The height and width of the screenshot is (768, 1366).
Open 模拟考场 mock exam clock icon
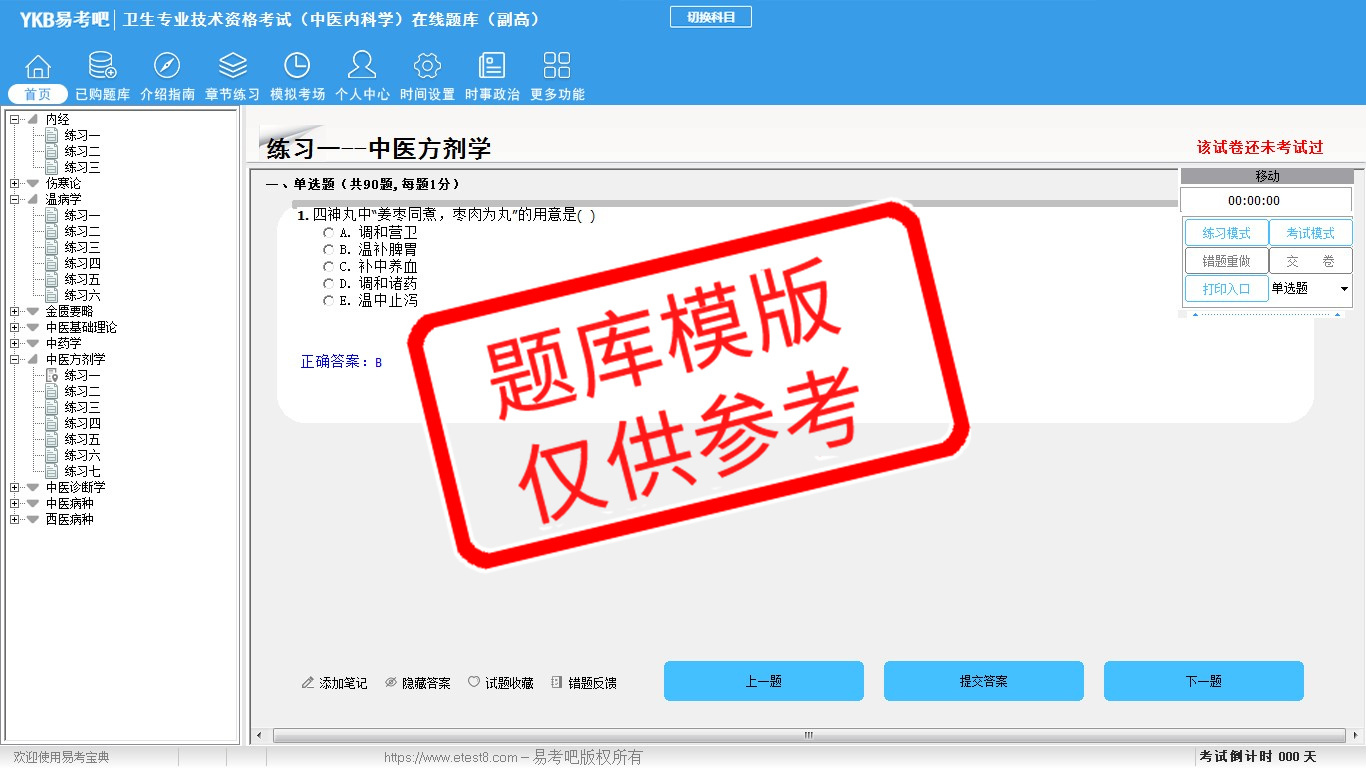point(297,66)
